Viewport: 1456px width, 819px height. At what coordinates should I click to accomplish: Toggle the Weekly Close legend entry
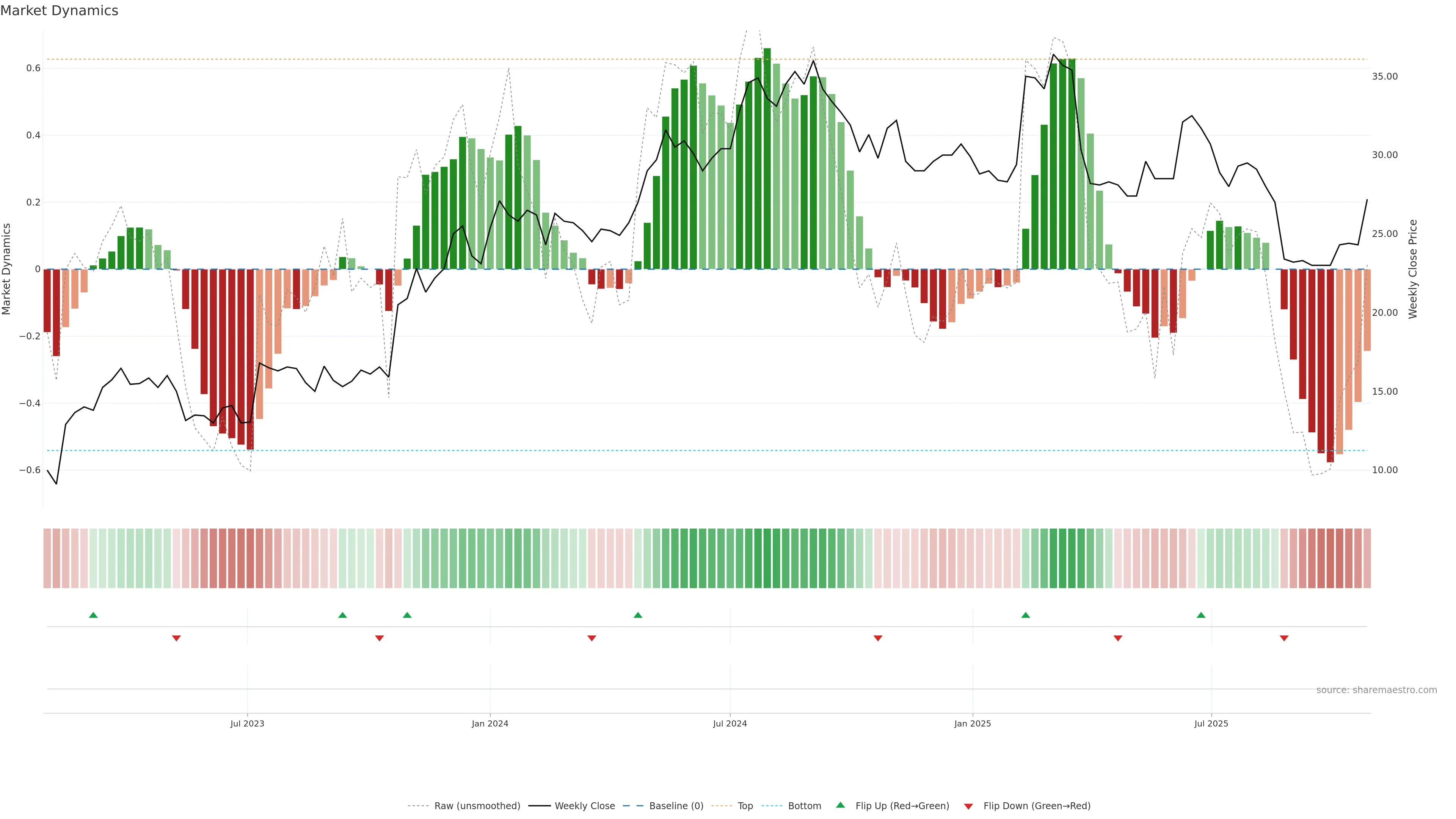584,806
